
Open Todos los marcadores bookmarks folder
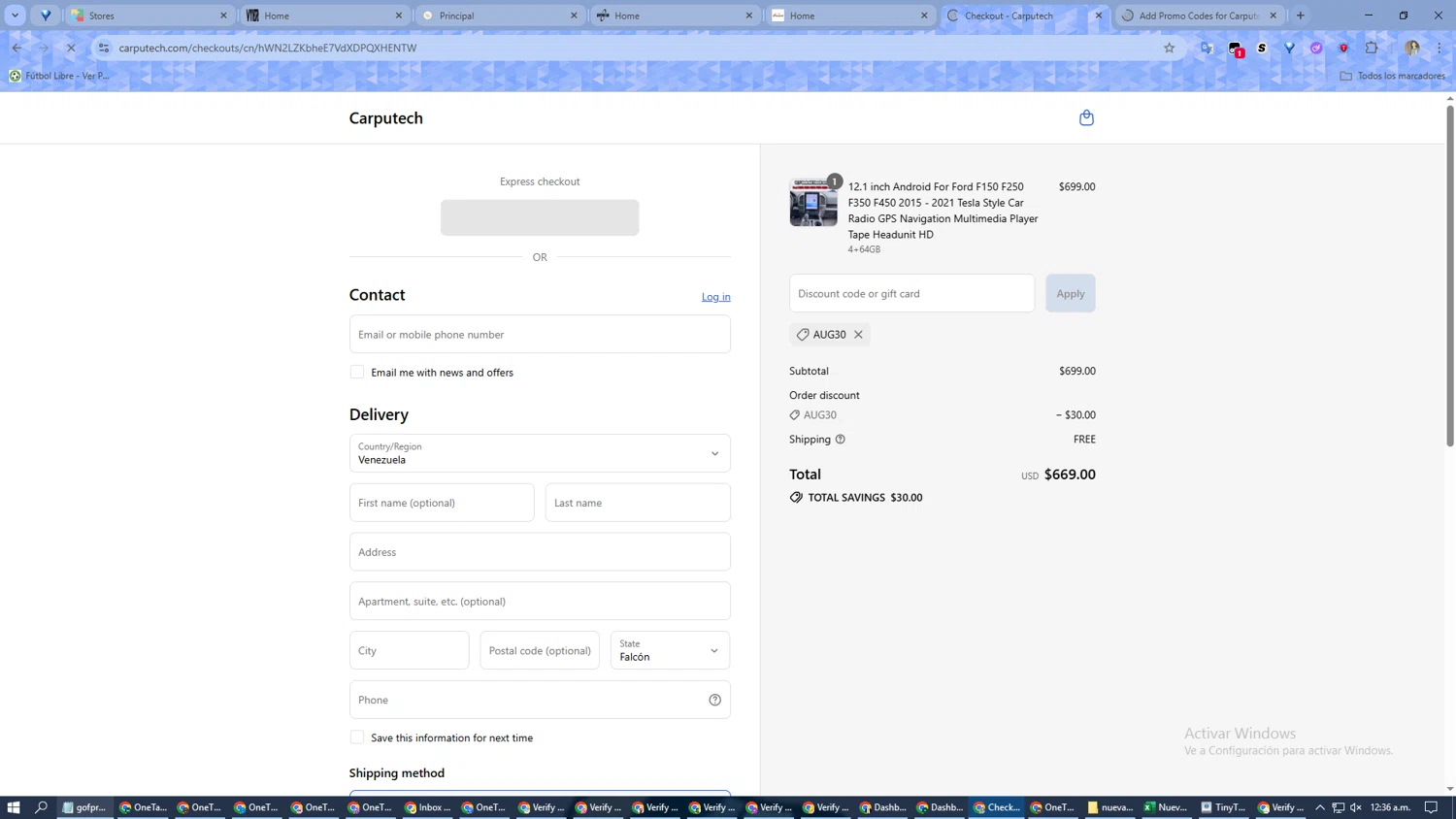(x=1392, y=76)
